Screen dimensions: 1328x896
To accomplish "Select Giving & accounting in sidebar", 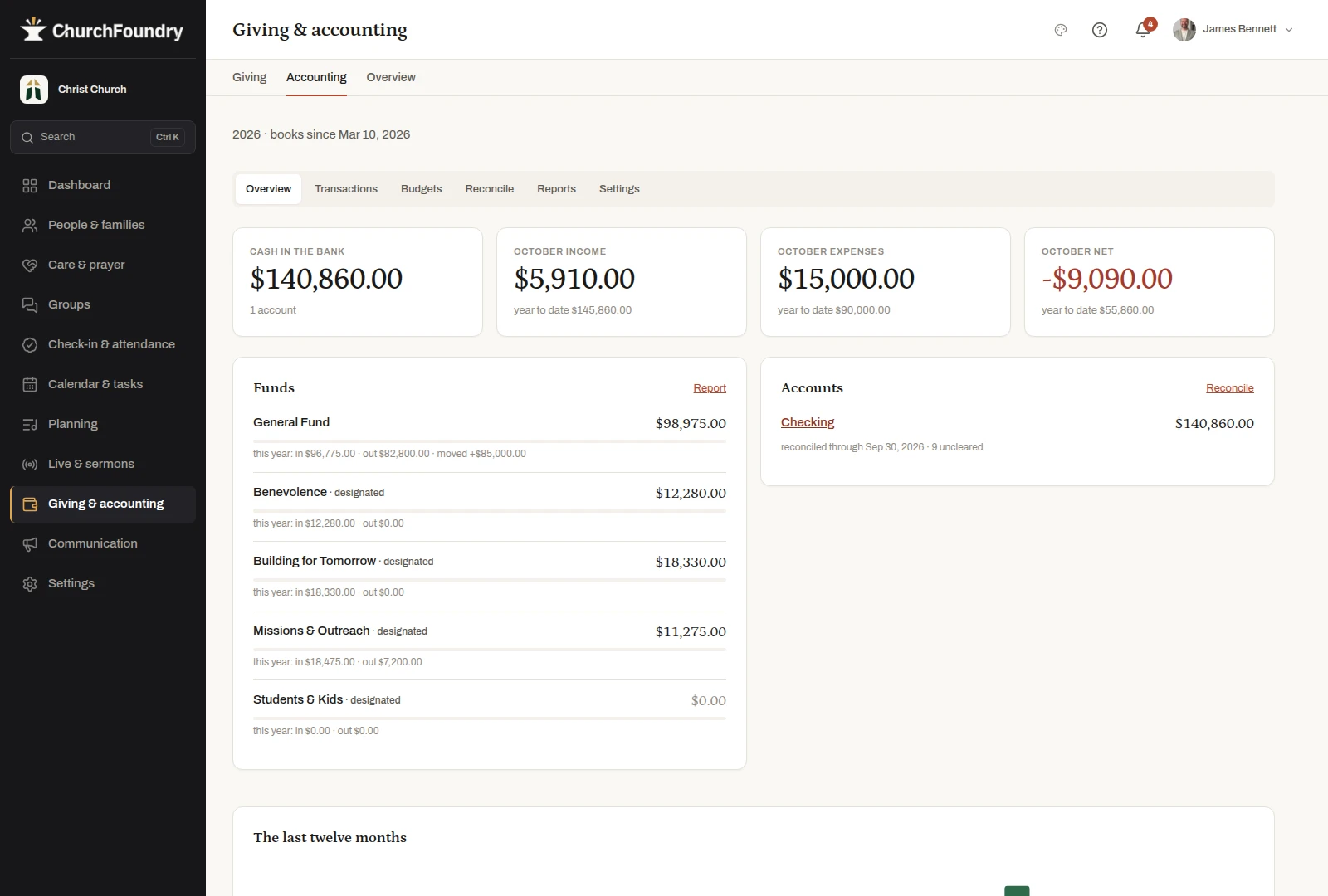I will 103,504.
